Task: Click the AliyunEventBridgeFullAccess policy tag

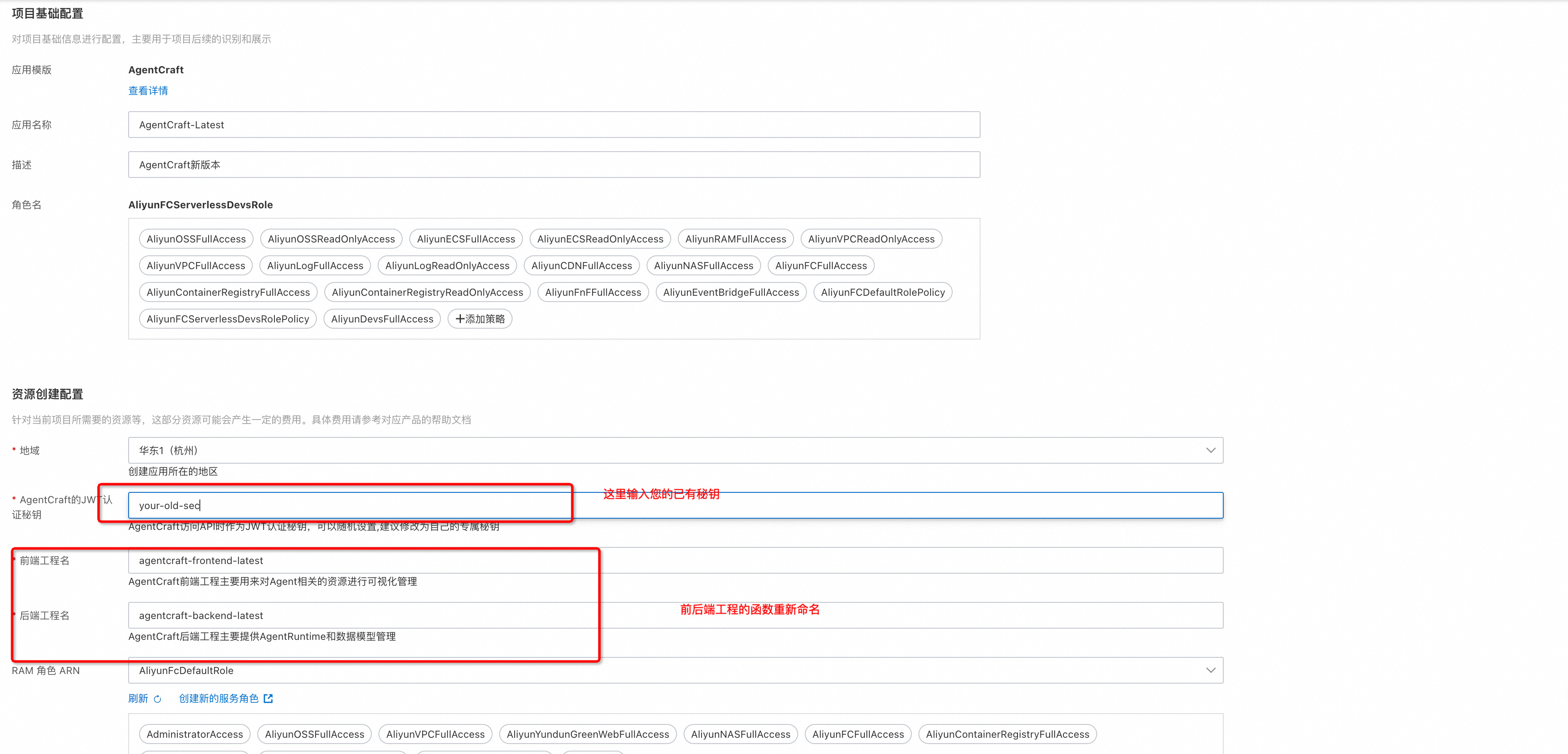Action: 731,292
